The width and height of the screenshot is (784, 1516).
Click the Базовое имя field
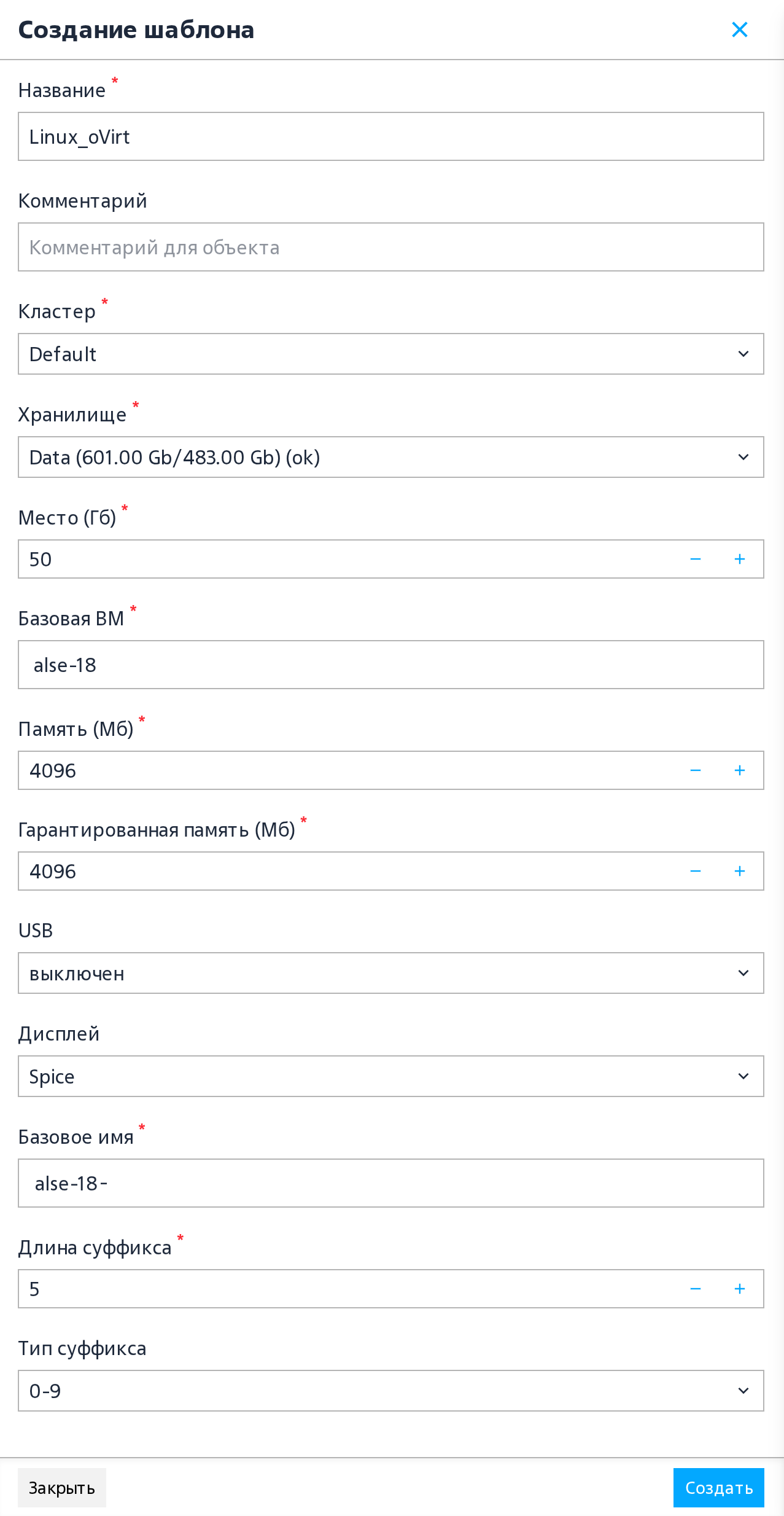point(391,1183)
